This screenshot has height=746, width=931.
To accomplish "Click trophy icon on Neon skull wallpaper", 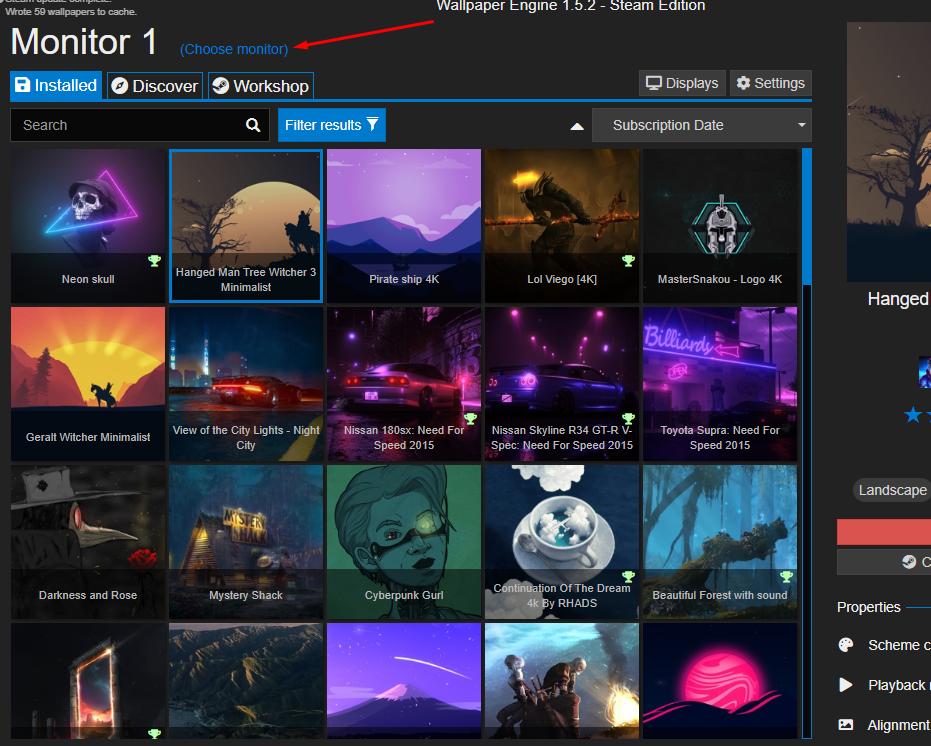I will (x=154, y=260).
